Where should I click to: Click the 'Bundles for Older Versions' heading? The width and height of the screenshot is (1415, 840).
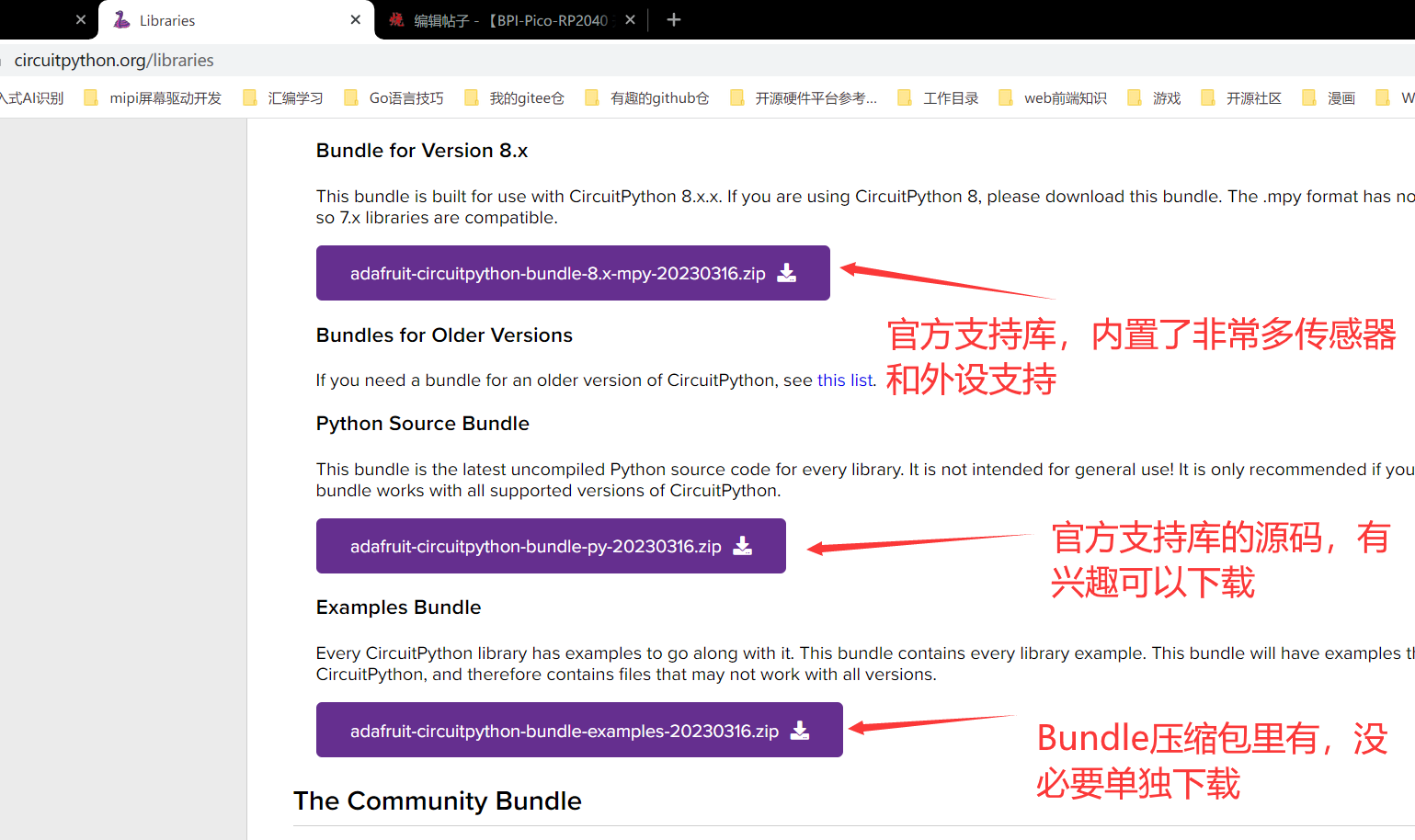click(444, 335)
